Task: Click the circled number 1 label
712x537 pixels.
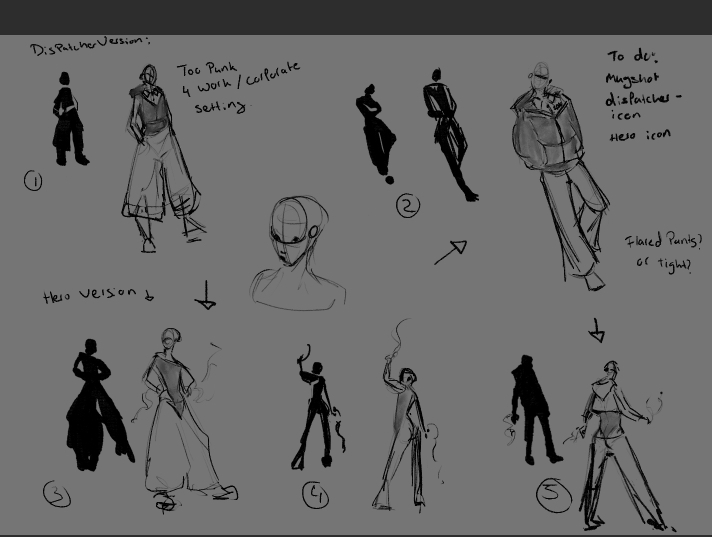Action: click(33, 181)
